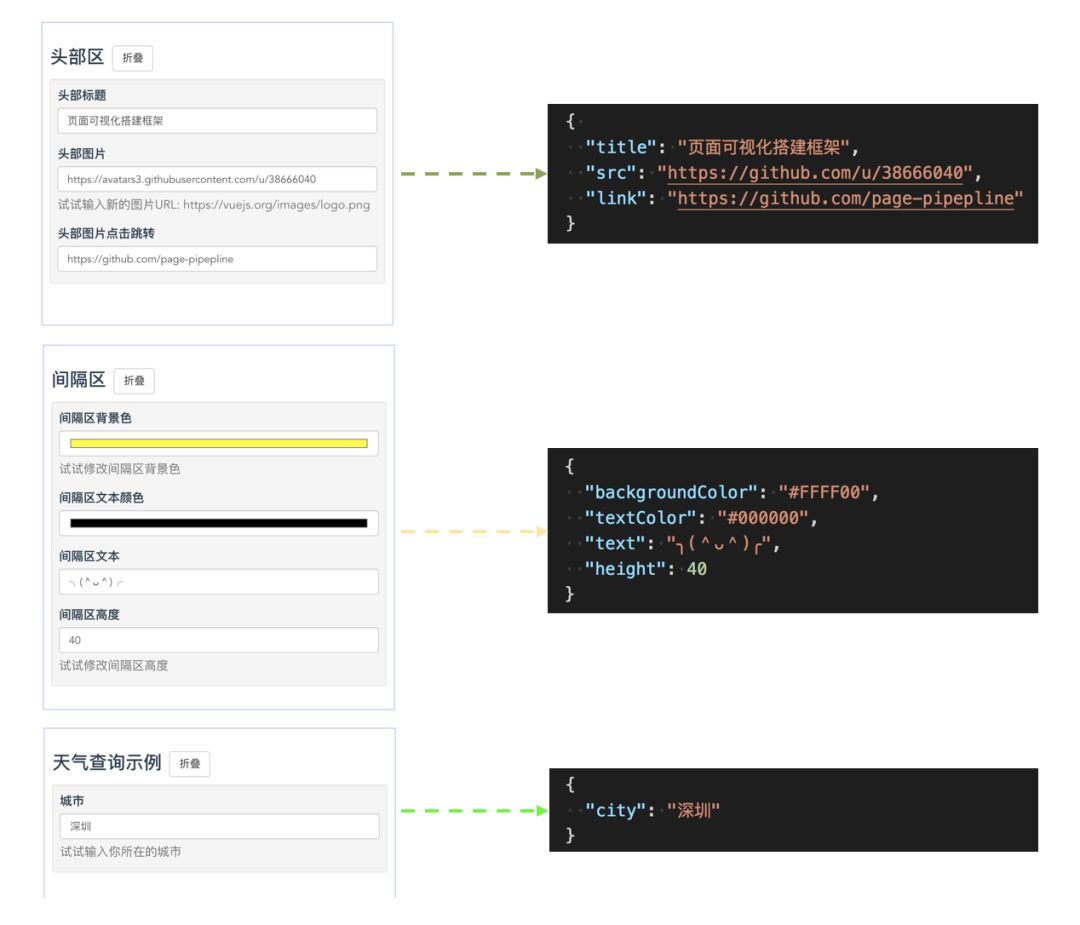Select the 头部图片点击跳转 link input

point(217,259)
